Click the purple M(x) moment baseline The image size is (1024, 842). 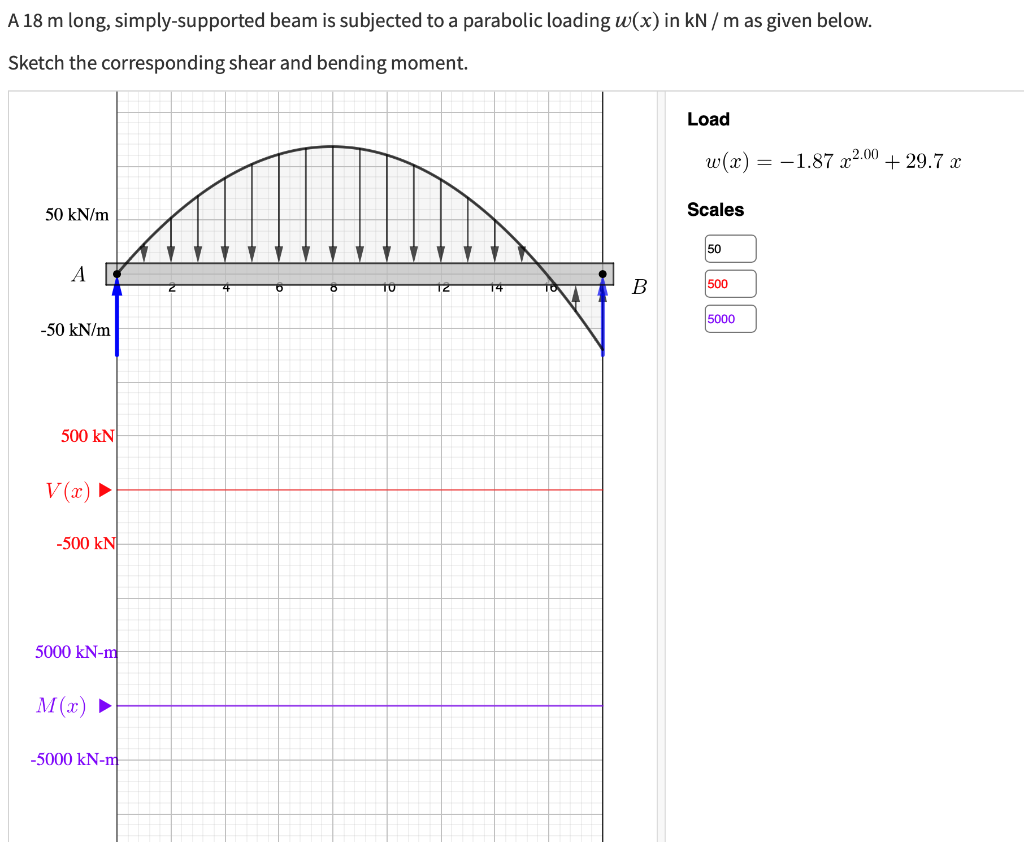(360, 705)
